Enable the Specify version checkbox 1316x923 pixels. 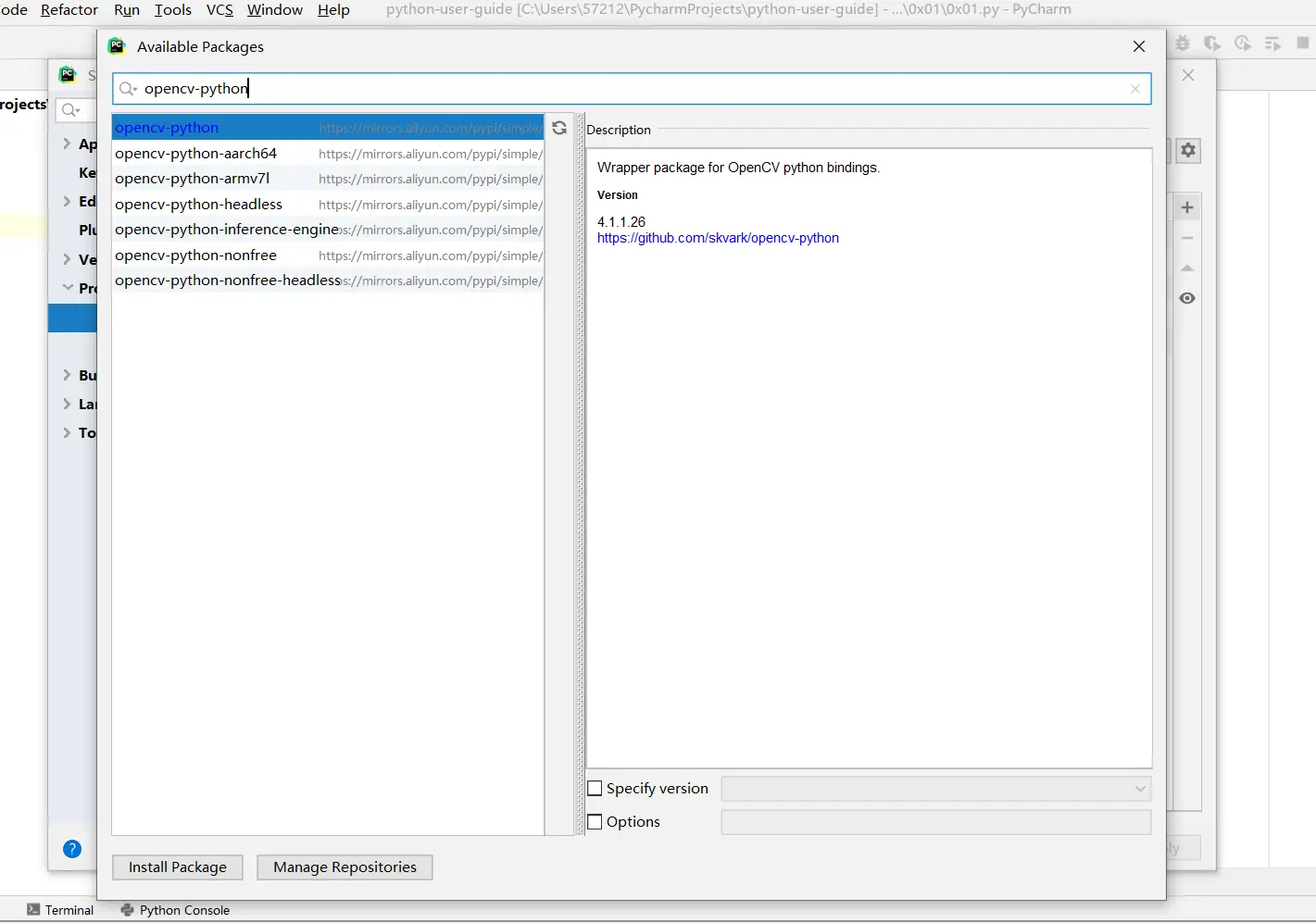tap(595, 789)
